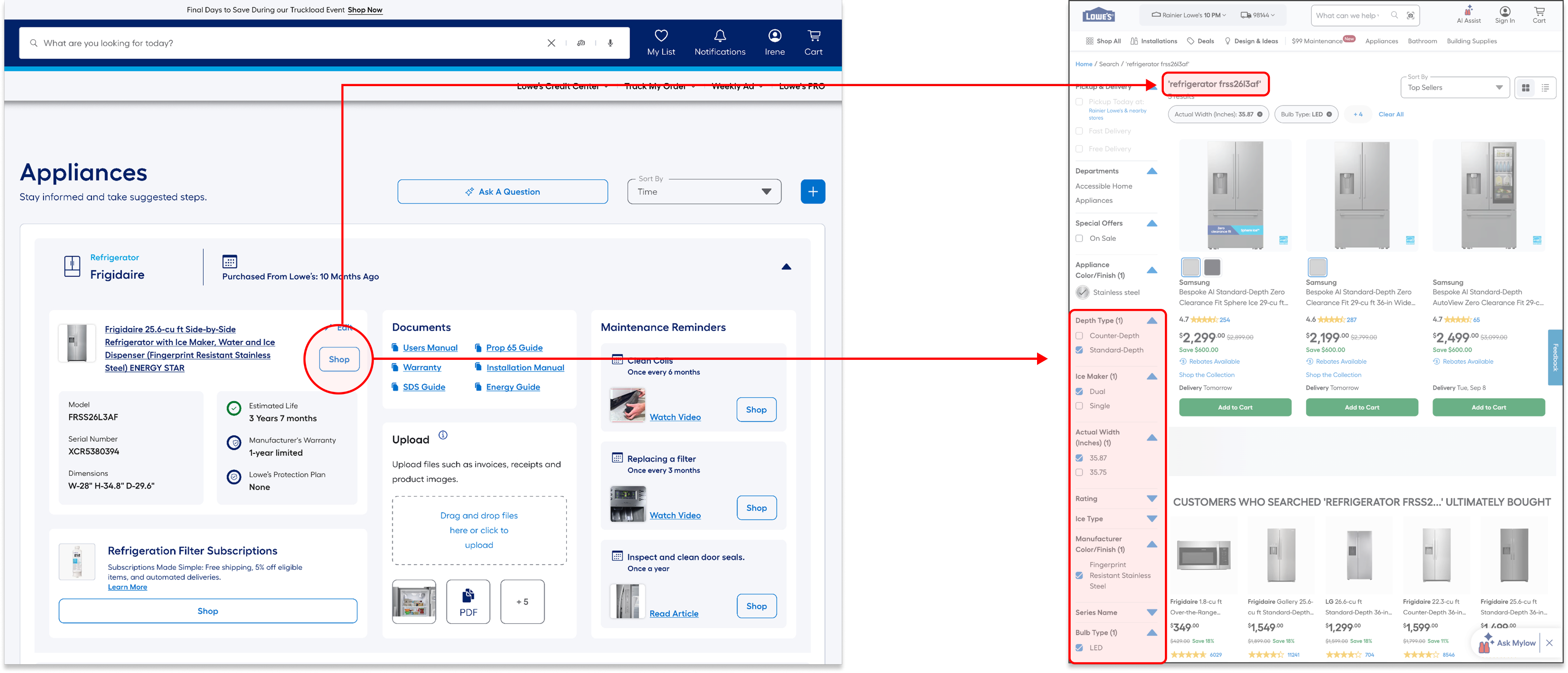Collapse the Frigidaire refrigerator card arrow
1568x673 pixels.
point(786,266)
